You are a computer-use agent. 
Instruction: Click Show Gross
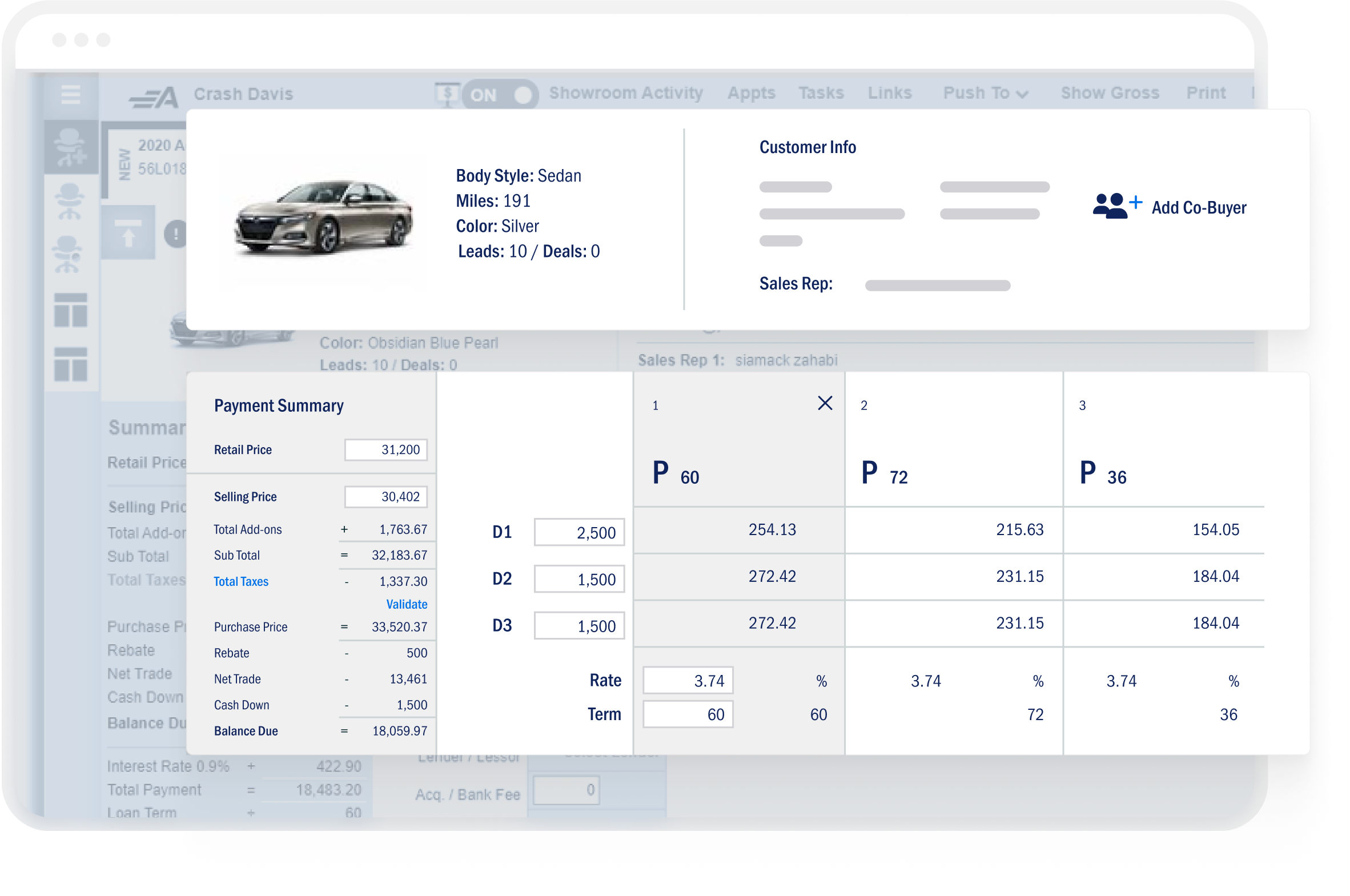tap(1109, 93)
